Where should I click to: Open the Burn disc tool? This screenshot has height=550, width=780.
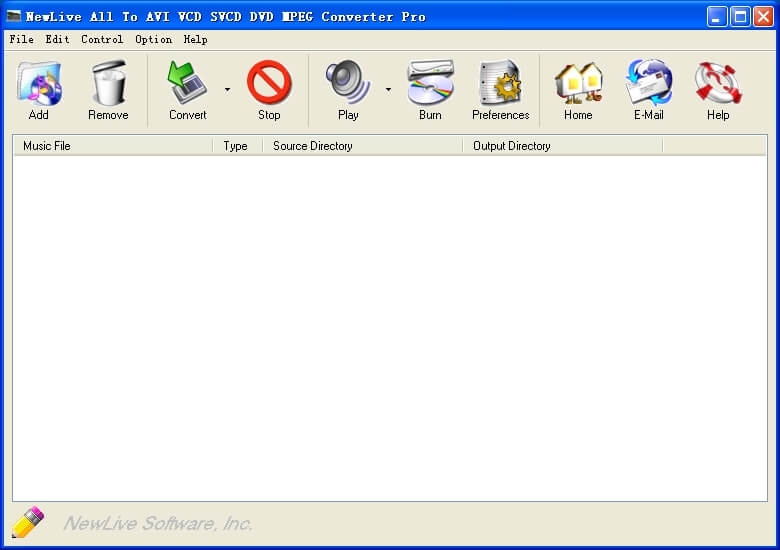click(x=430, y=85)
